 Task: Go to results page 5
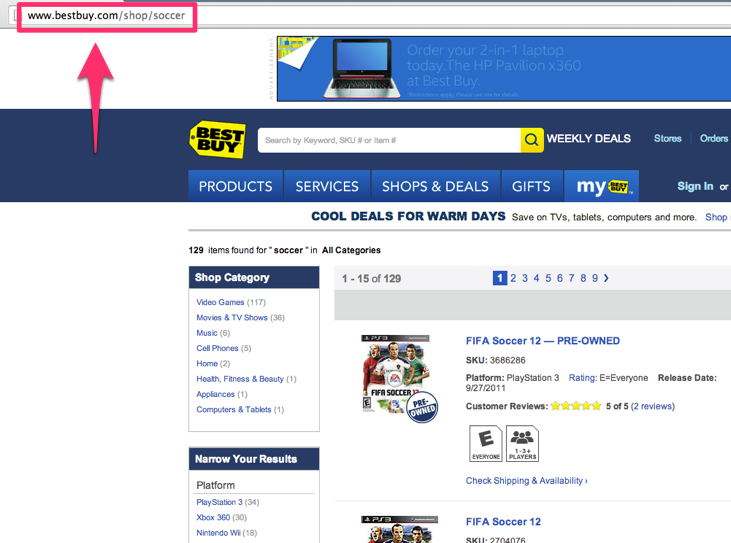[548, 278]
